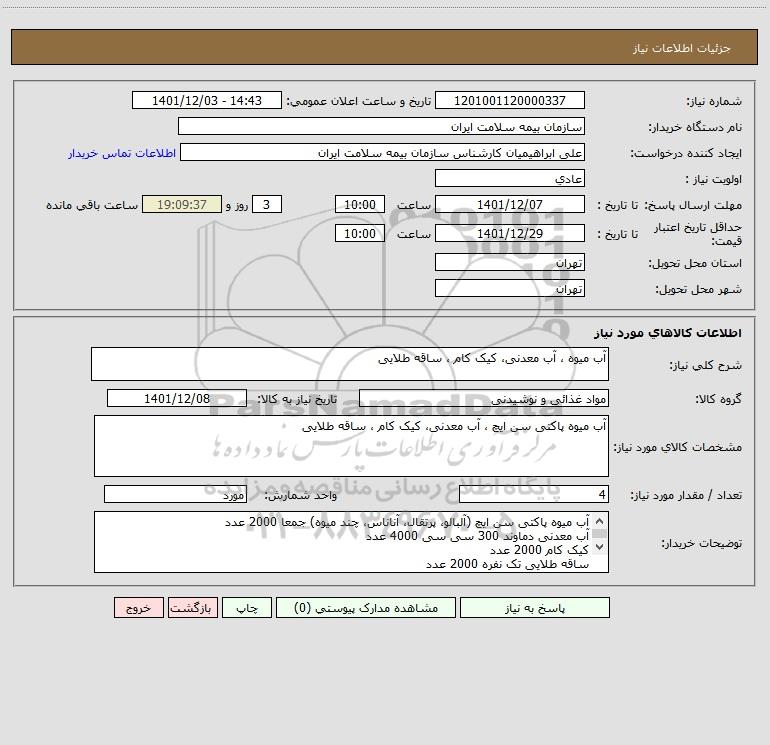
Task: Open مشاهده مدارک پیوستی (0) button
Action: point(366,608)
